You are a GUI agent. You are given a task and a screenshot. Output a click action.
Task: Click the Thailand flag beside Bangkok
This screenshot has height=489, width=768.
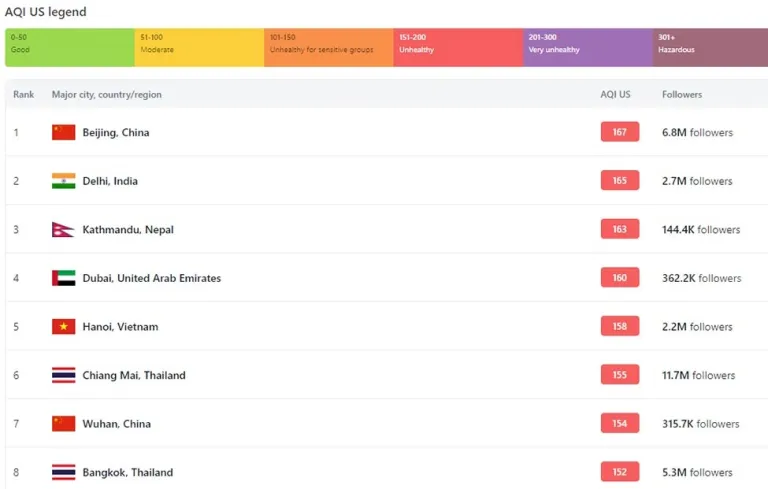tap(63, 472)
